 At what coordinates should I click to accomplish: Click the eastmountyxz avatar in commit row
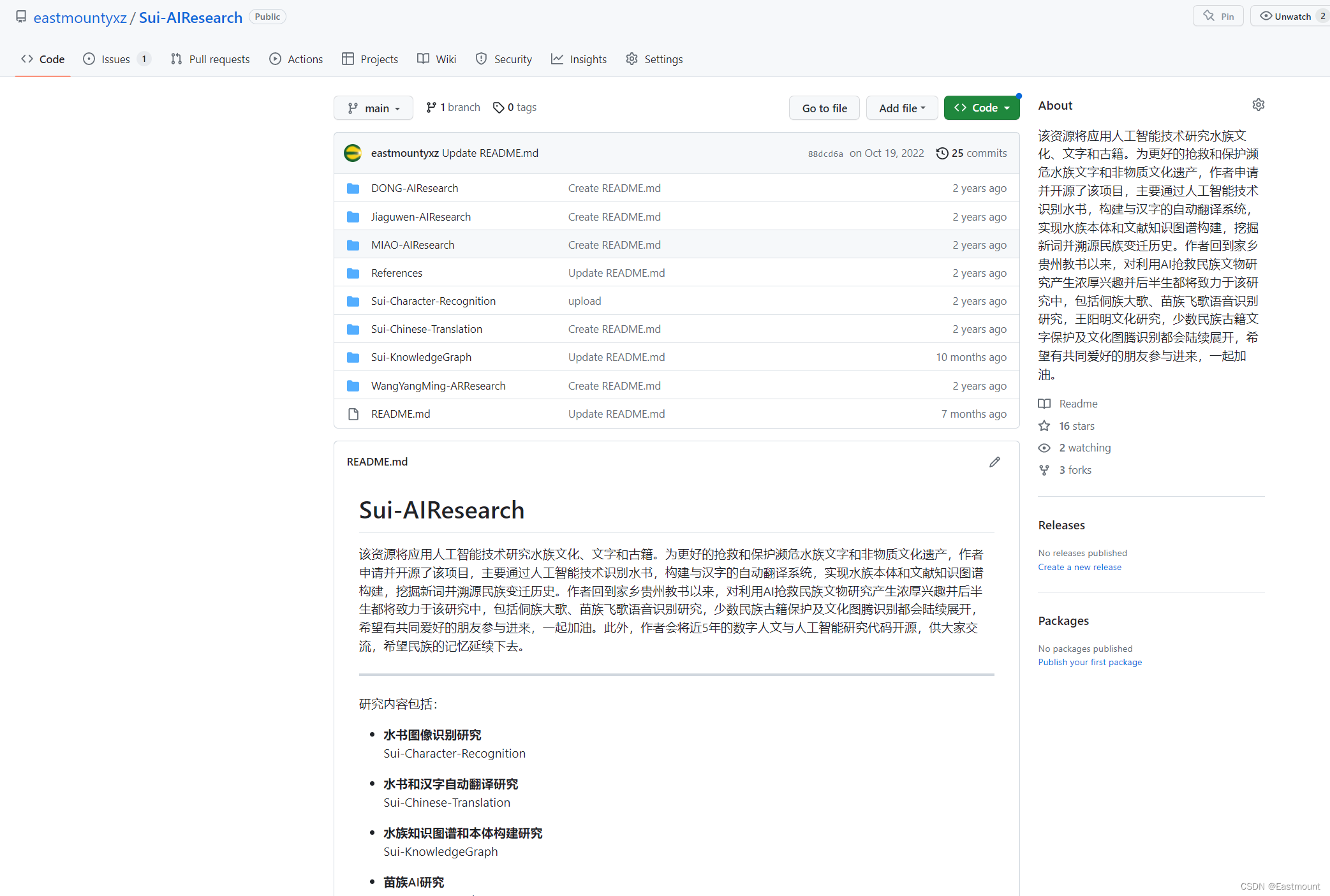(x=353, y=153)
